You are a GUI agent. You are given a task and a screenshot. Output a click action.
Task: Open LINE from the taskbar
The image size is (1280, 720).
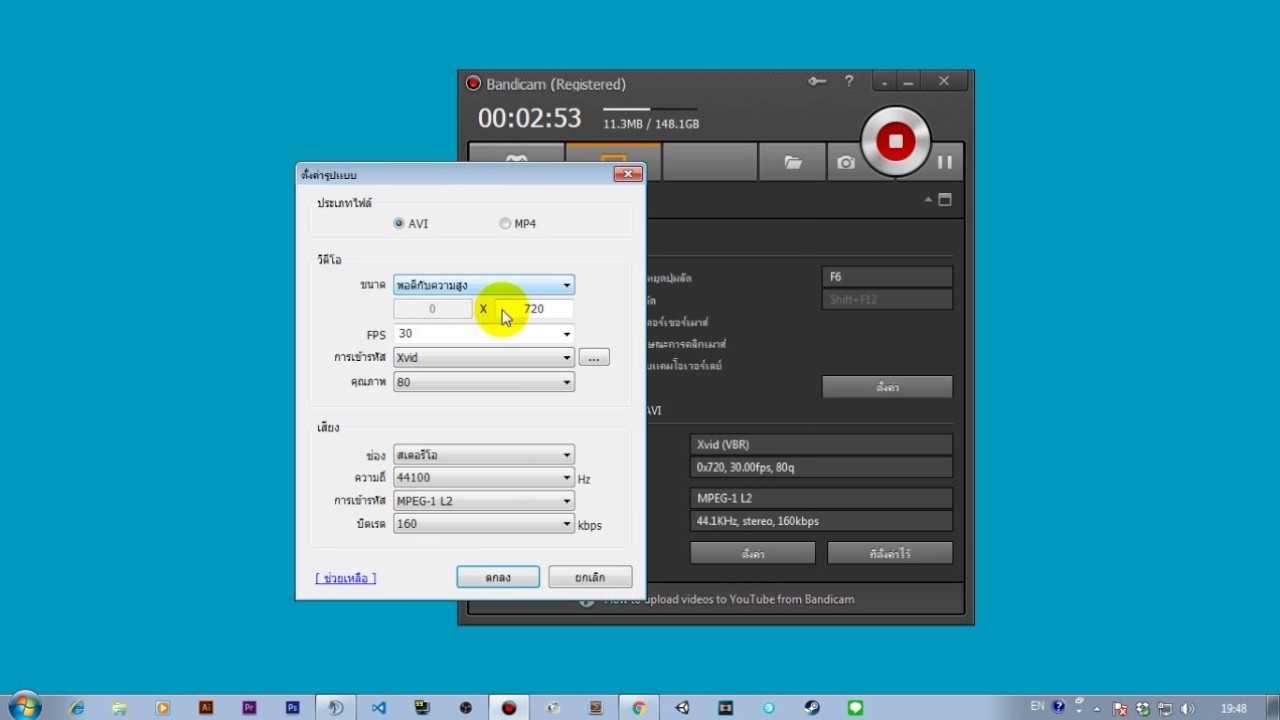(855, 708)
